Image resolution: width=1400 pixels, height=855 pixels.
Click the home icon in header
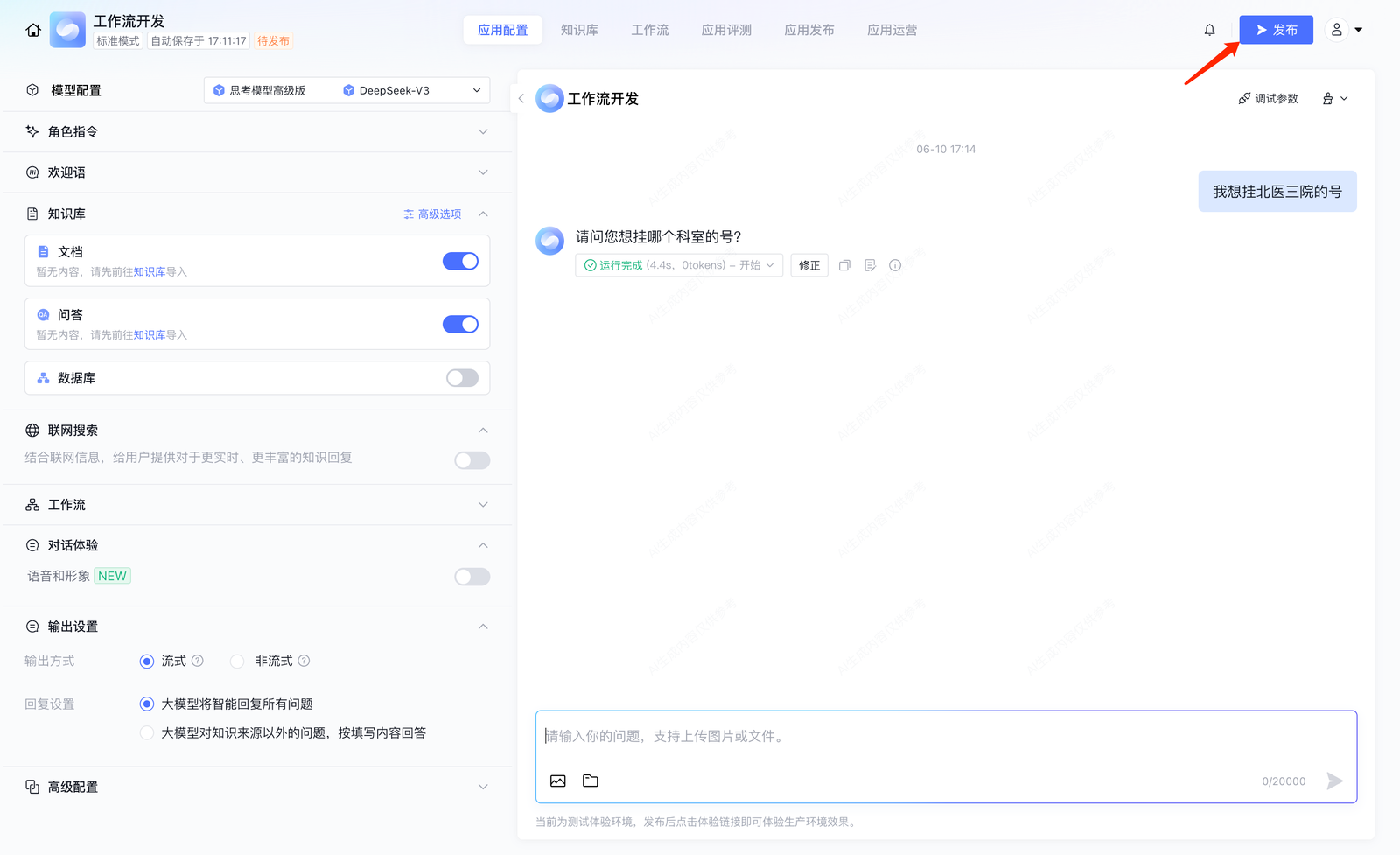click(x=33, y=30)
